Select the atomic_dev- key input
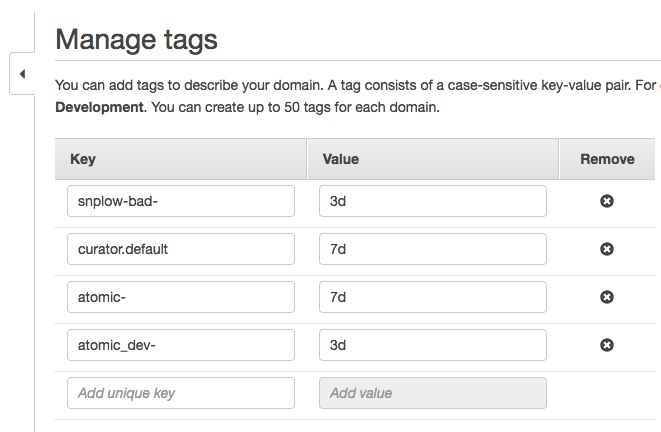 pos(181,345)
